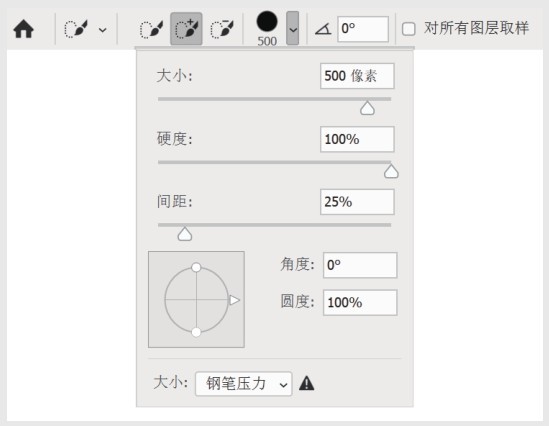Click the 硬度 slider handle
The image size is (549, 426).
coord(391,172)
